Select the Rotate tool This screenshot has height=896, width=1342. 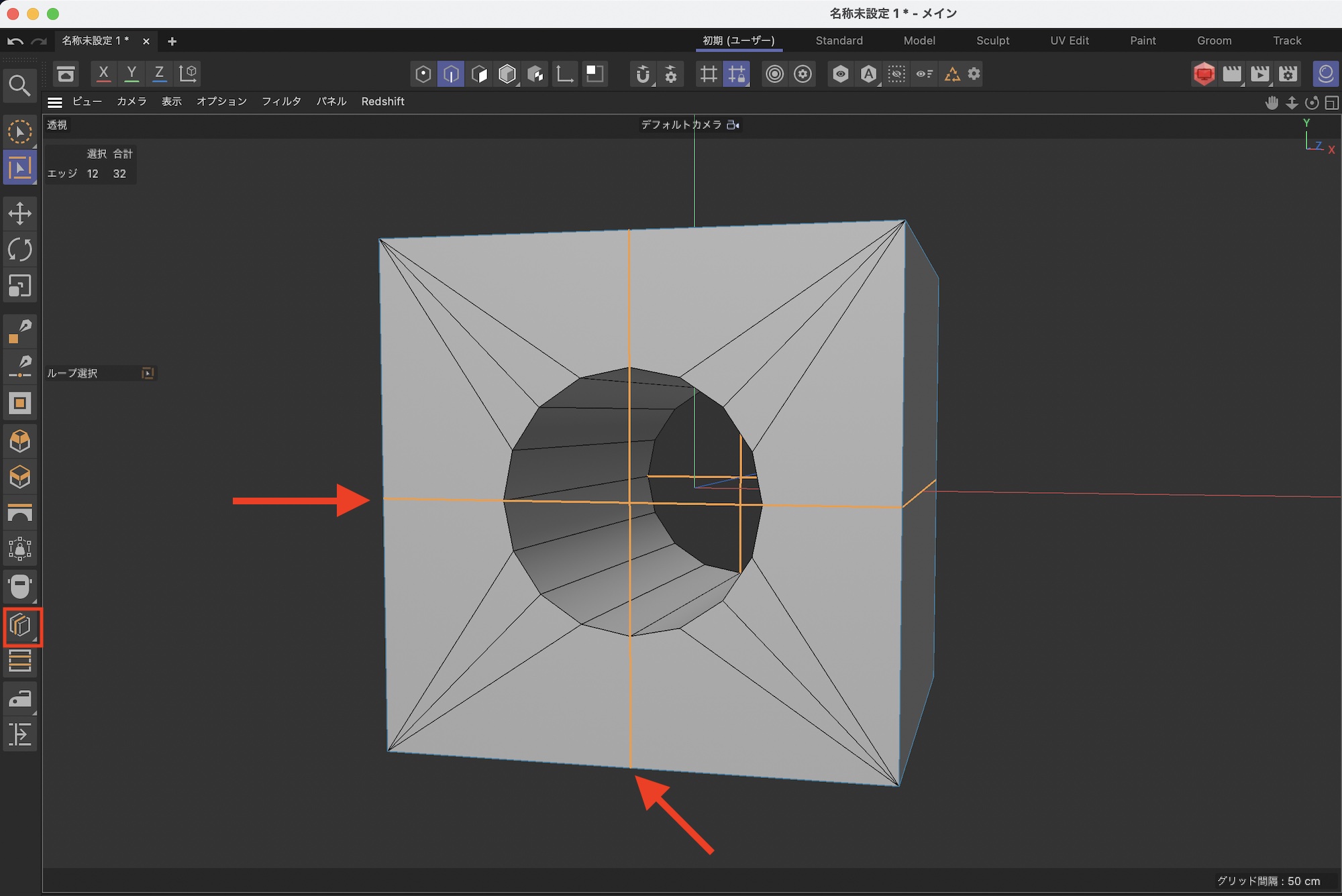click(19, 250)
